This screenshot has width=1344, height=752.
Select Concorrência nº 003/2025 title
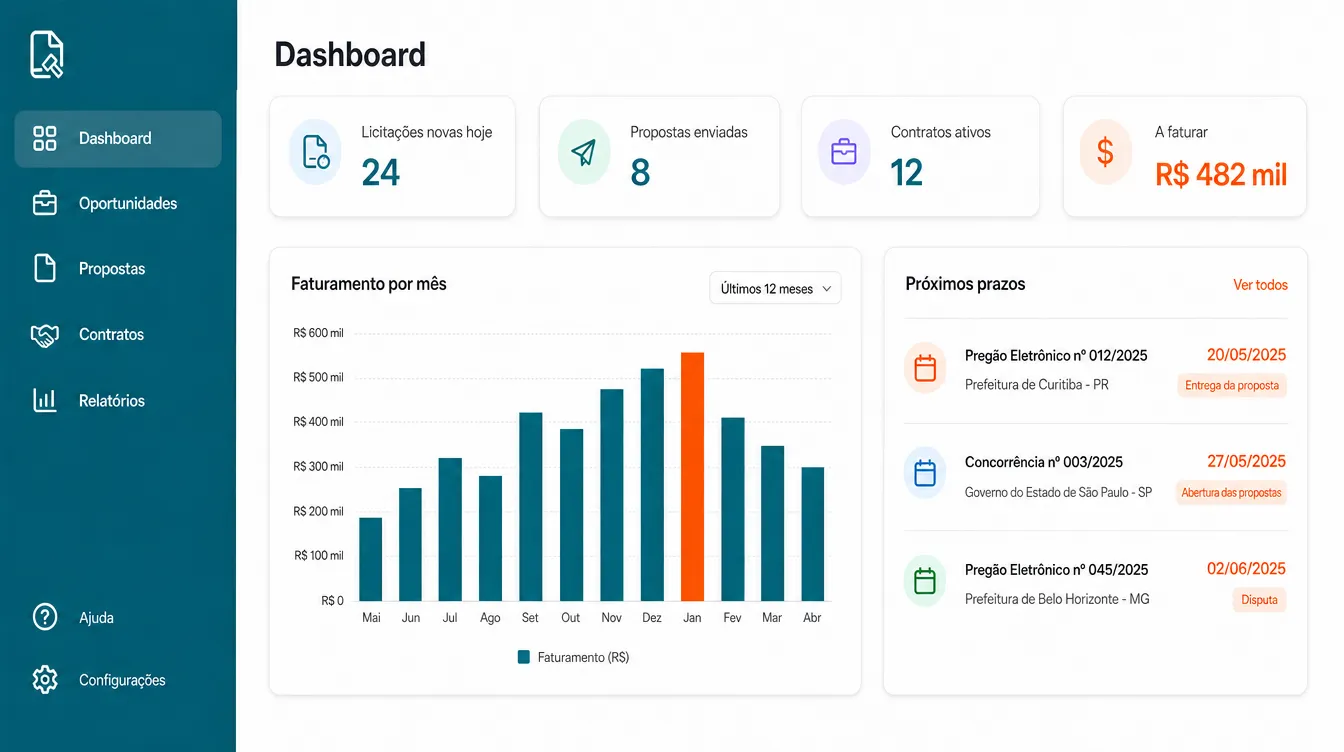(1044, 462)
